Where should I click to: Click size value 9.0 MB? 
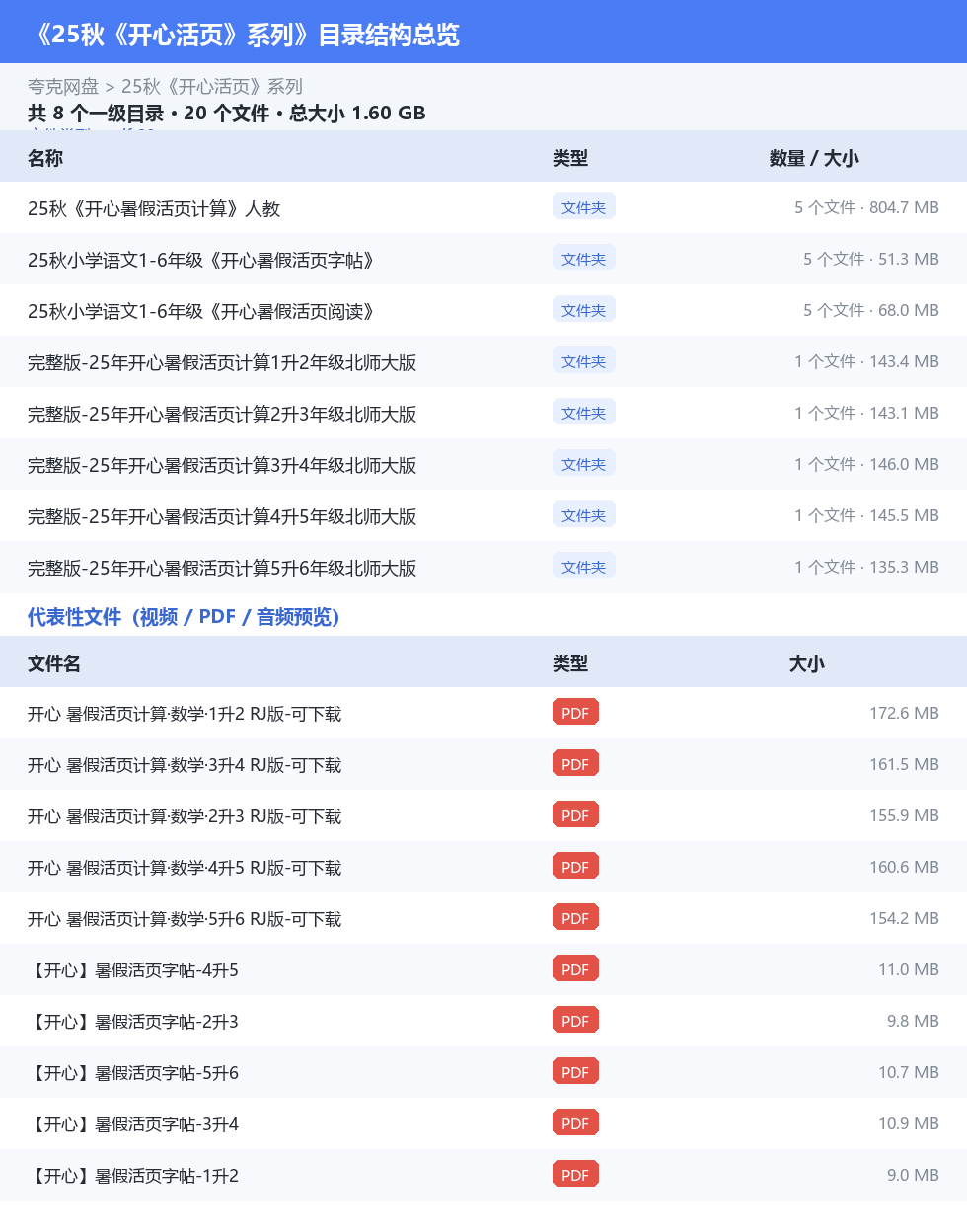pos(913,1175)
